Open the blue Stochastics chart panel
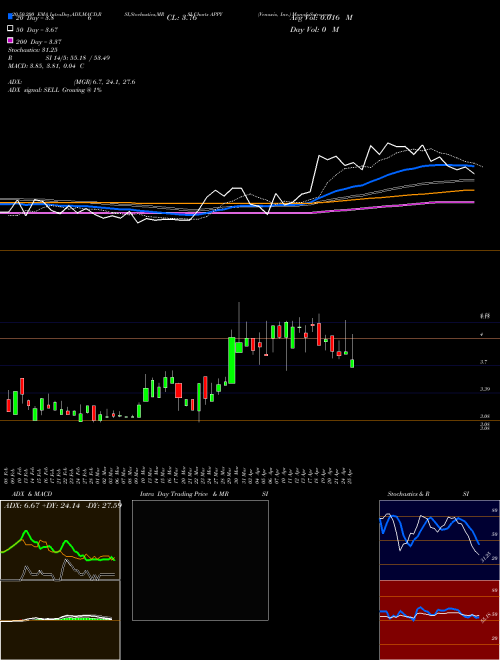500x660 pixels. click(x=439, y=540)
